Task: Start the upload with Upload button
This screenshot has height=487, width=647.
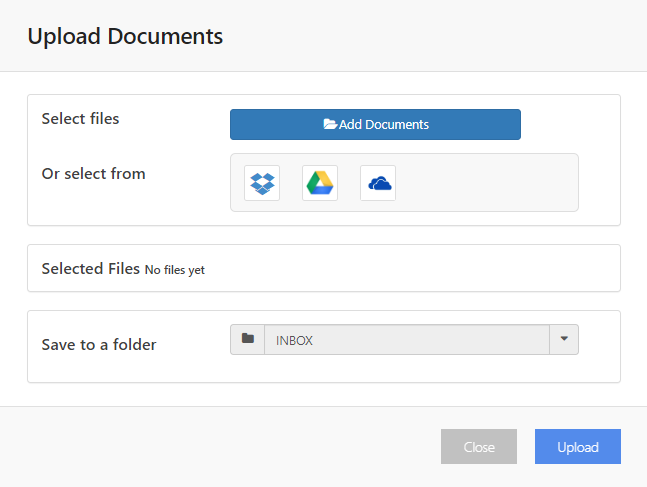Action: 578,447
